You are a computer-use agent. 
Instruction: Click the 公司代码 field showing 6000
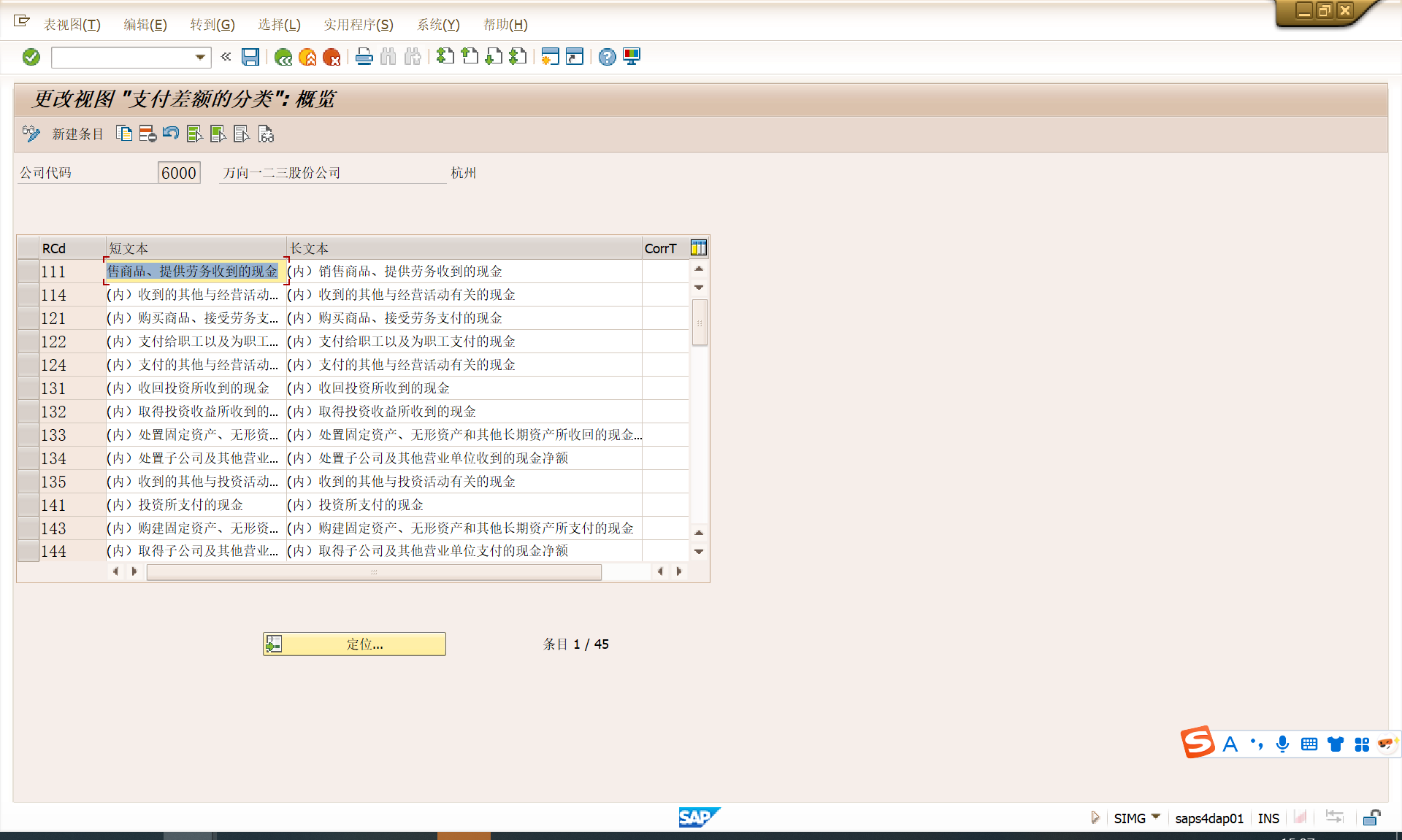(178, 172)
